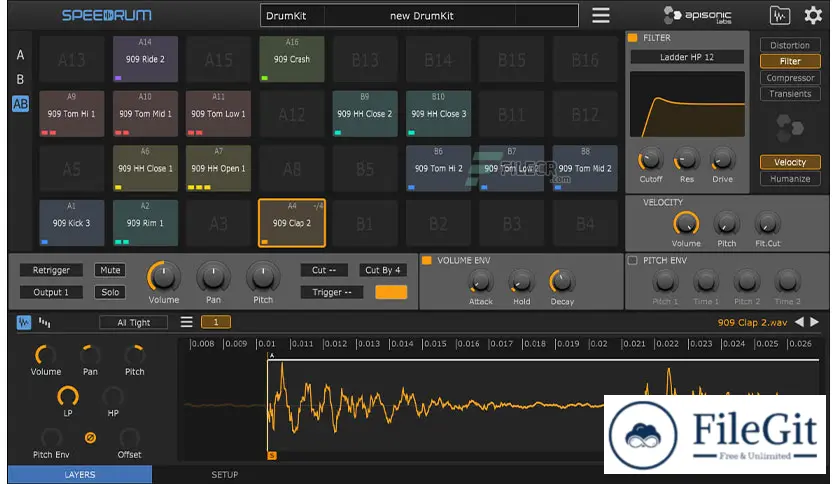Open the Filter effect tab
The width and height of the screenshot is (836, 484).
(x=790, y=61)
